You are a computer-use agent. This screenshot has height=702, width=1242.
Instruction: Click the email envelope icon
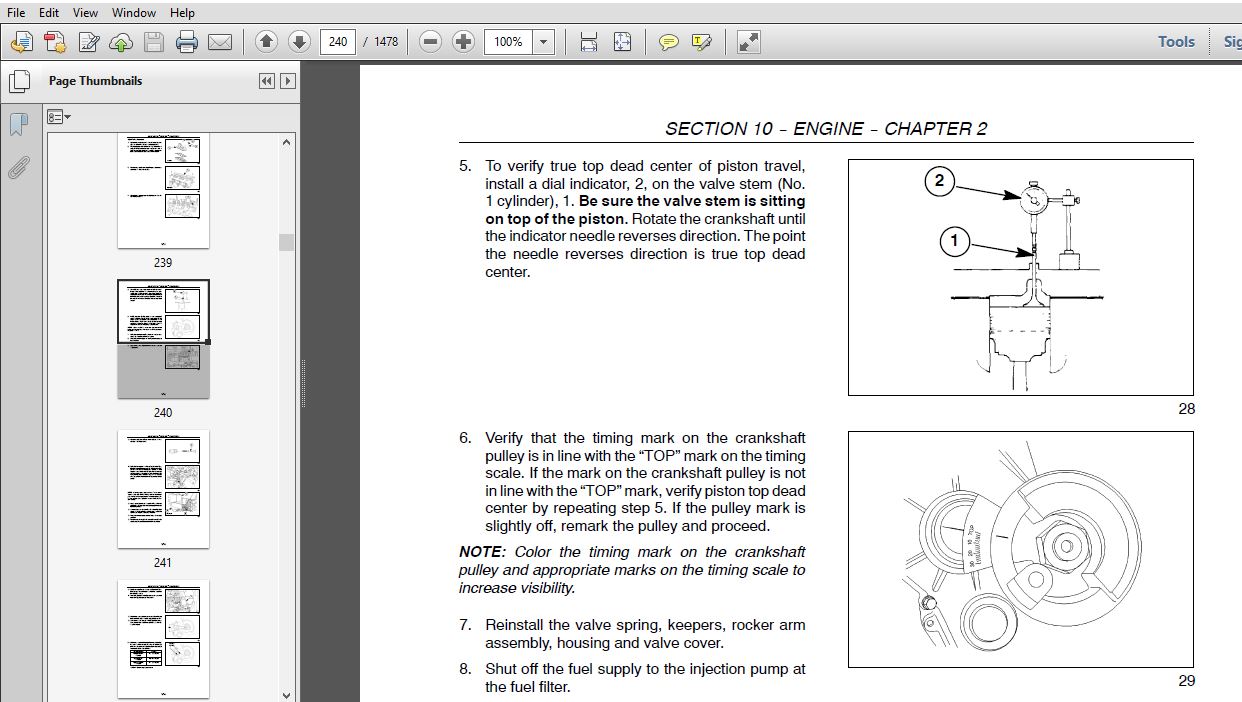220,42
